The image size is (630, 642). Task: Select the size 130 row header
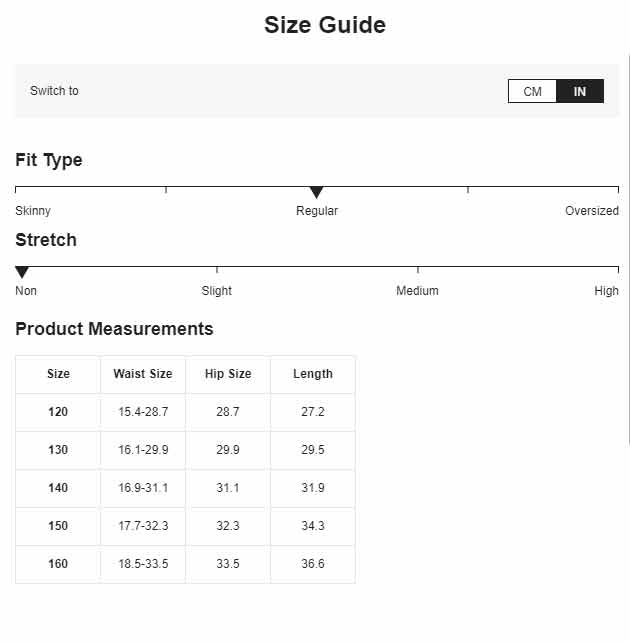58,450
